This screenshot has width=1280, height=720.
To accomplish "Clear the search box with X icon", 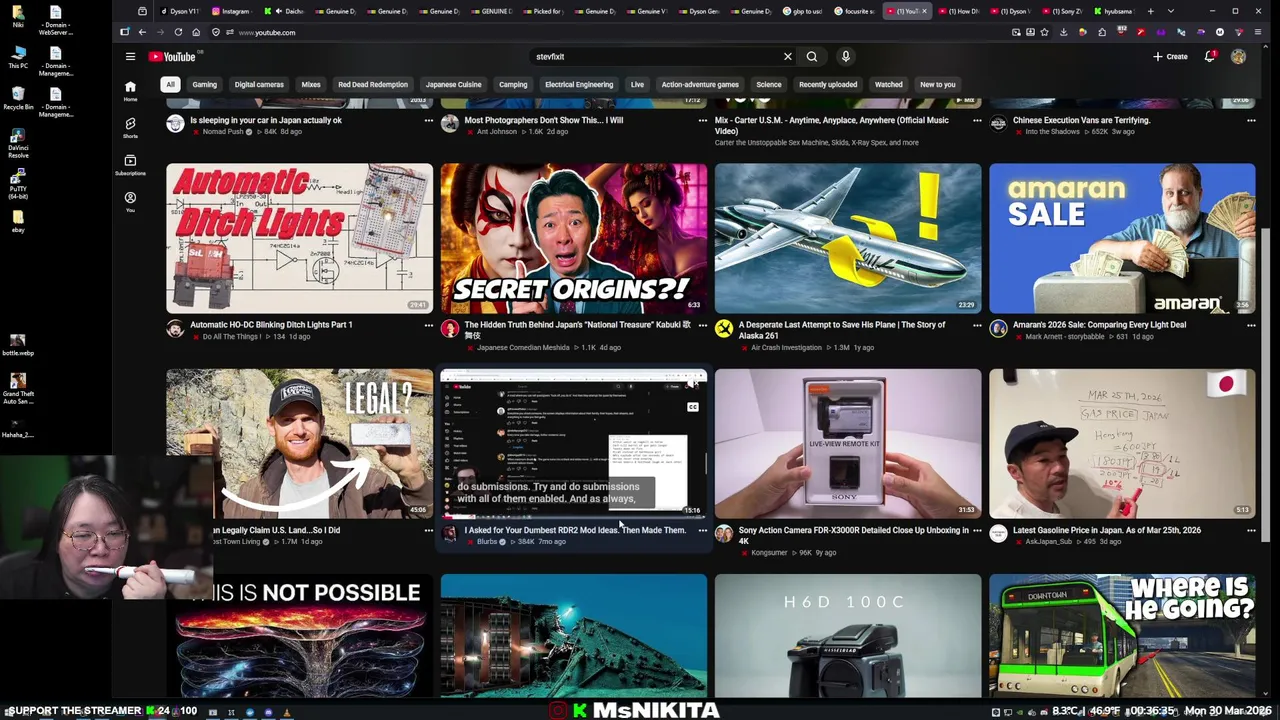I will 787,57.
